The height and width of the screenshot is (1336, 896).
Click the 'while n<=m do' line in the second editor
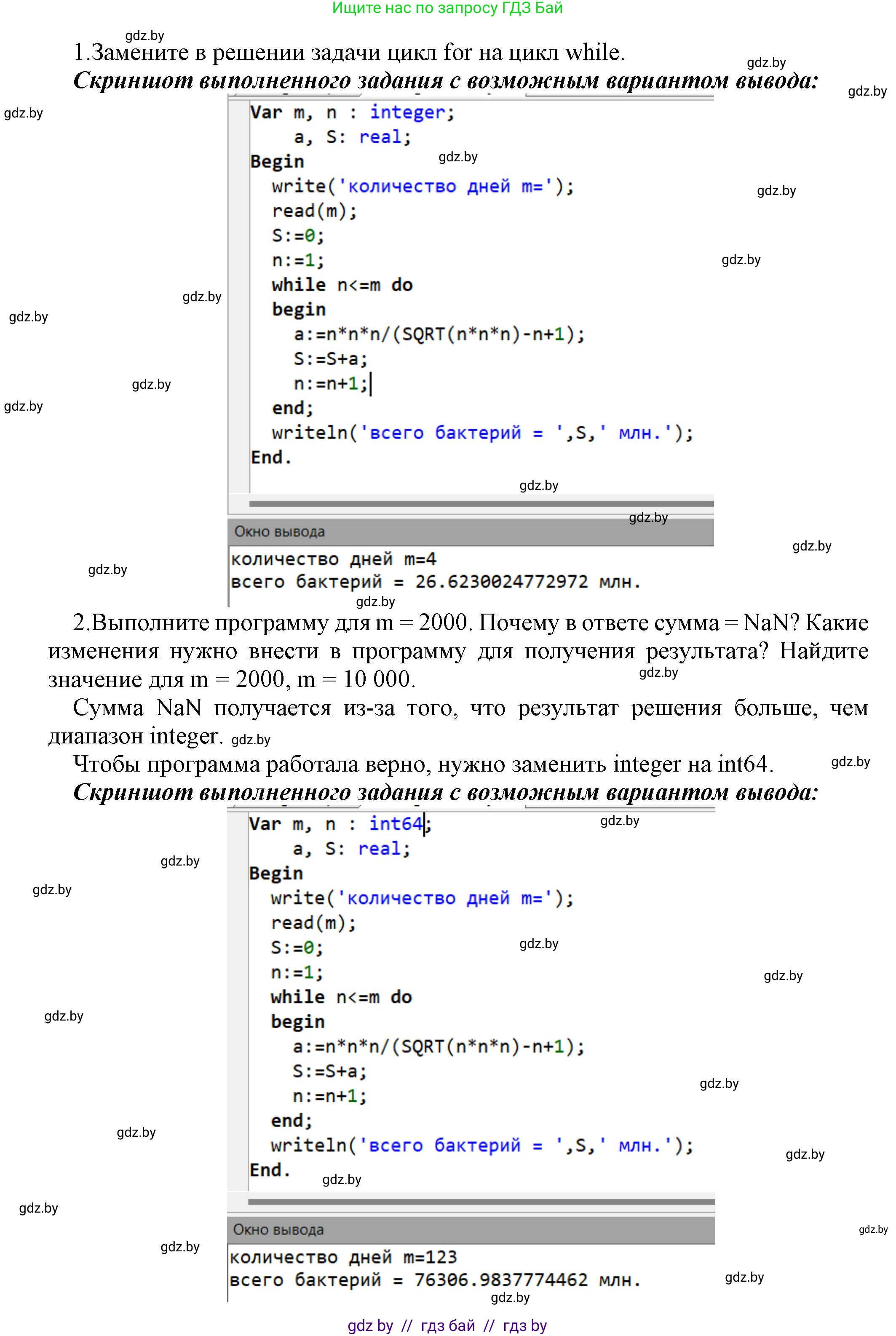pos(341,997)
